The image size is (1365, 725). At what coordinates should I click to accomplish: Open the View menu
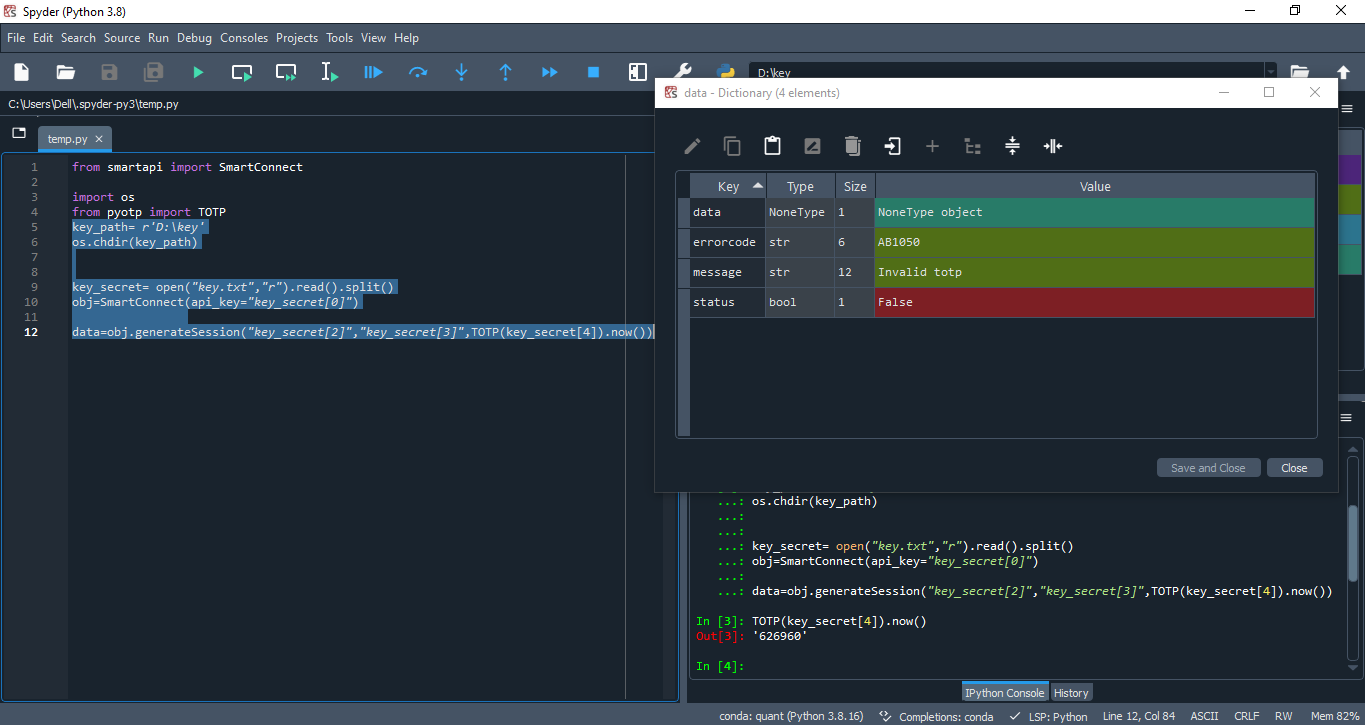coord(374,38)
